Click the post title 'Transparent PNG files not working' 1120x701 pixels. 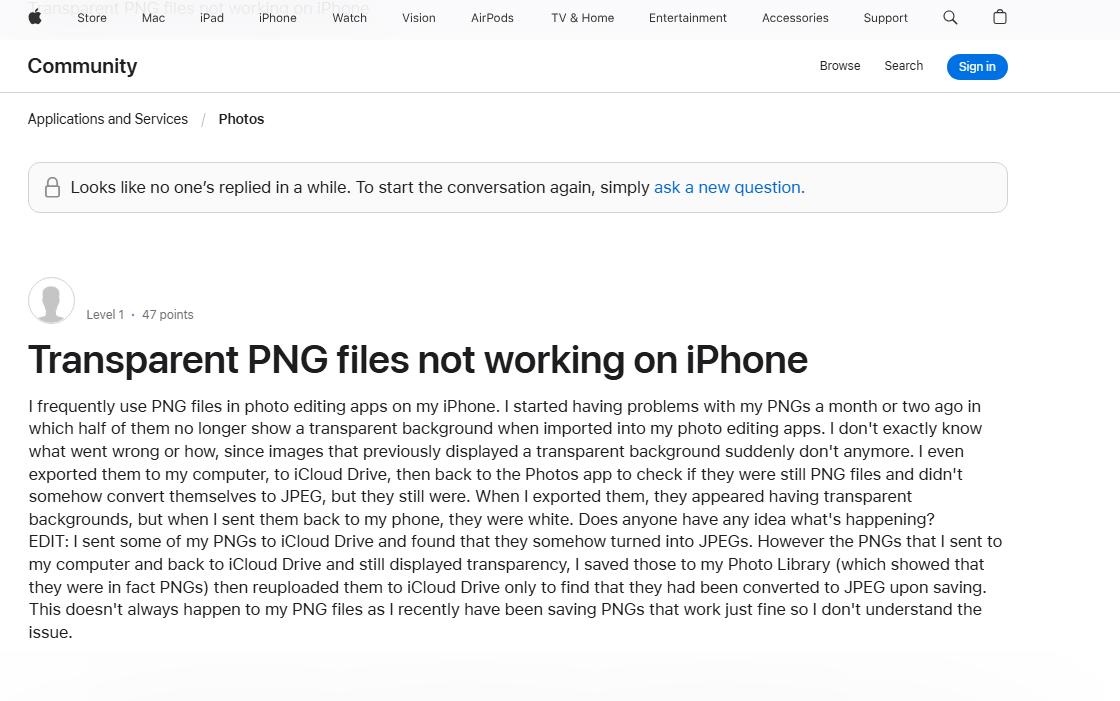pyautogui.click(x=418, y=359)
